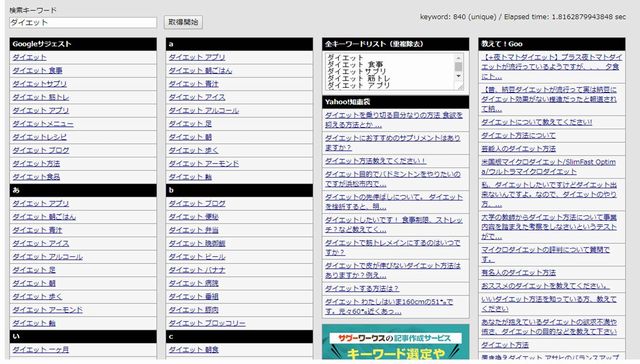Open Yahoo!知恵袋 link ダイエットする方法は？
This screenshot has width=640, height=364.
pyautogui.click(x=362, y=289)
